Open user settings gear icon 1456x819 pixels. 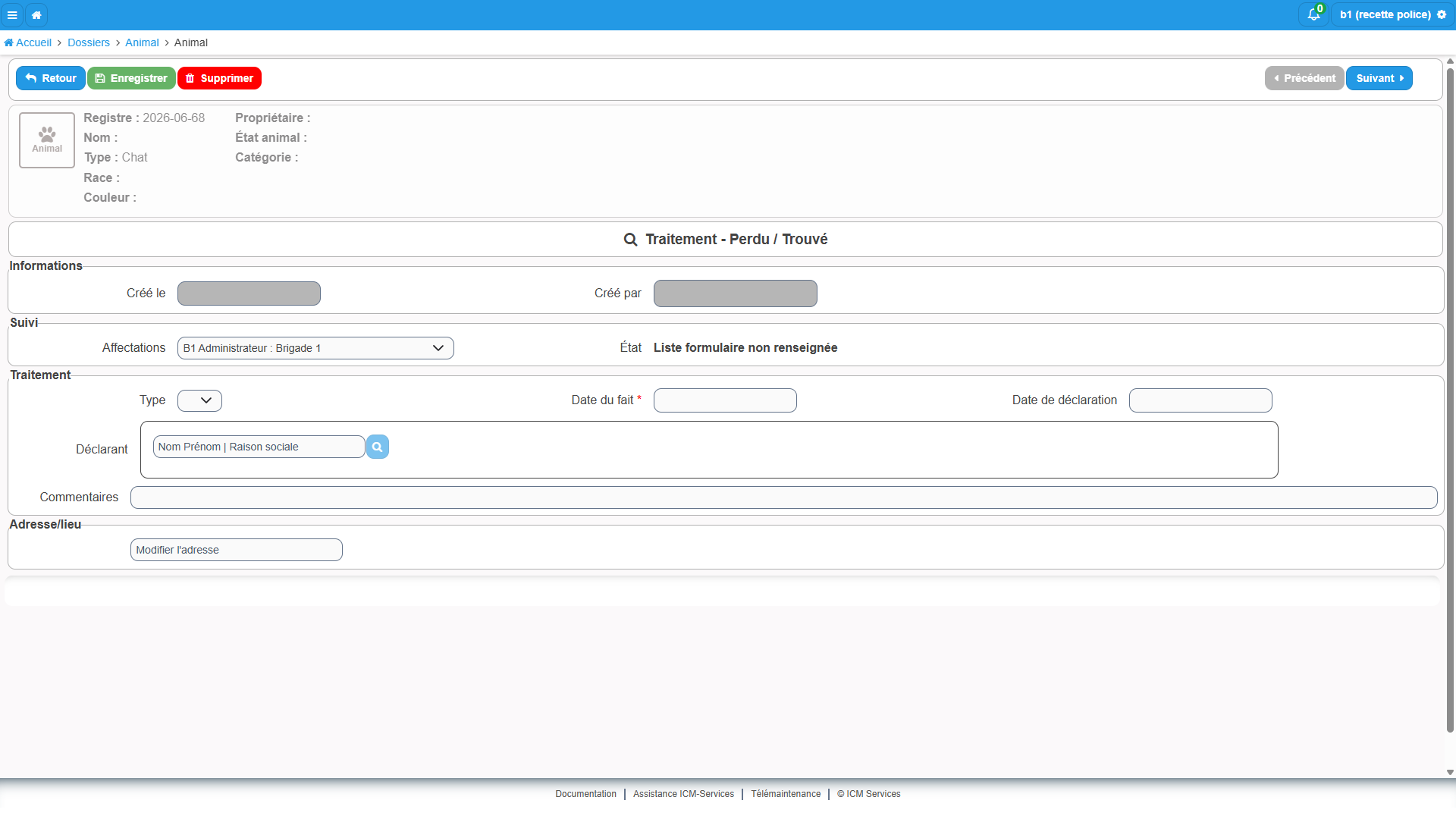click(x=1442, y=14)
